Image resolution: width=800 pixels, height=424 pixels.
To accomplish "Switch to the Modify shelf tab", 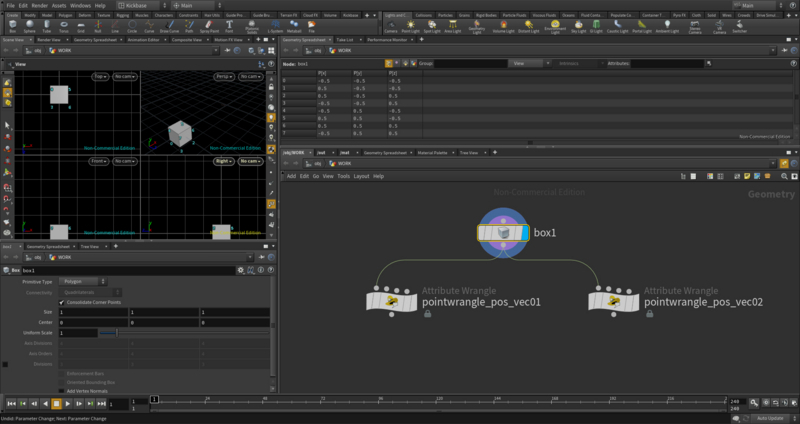I will point(30,15).
